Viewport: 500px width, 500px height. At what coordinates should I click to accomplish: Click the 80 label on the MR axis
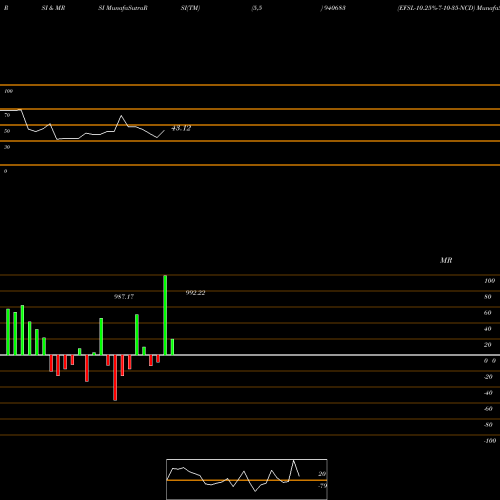488,297
